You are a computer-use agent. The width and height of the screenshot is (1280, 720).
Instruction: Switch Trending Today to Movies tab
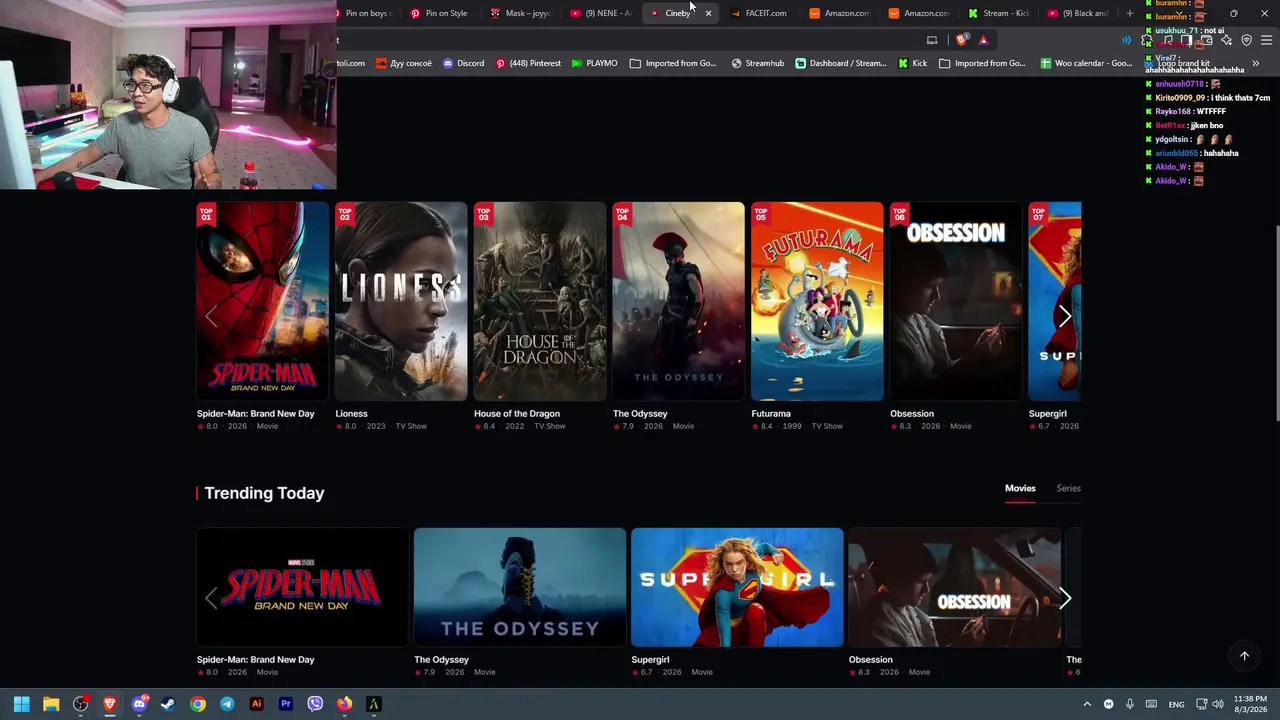(1020, 488)
